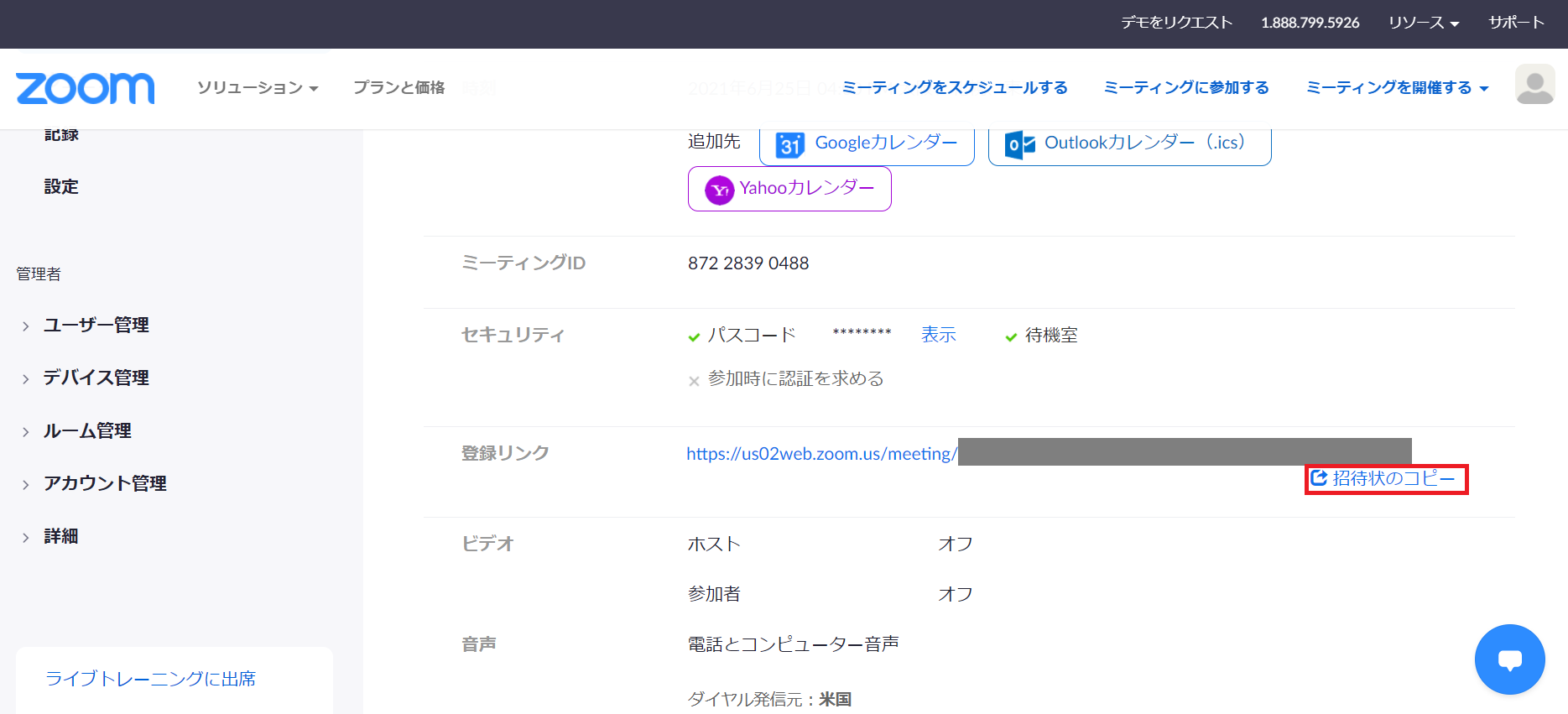Open the user profile avatar
This screenshot has height=714, width=1568.
pos(1534,86)
